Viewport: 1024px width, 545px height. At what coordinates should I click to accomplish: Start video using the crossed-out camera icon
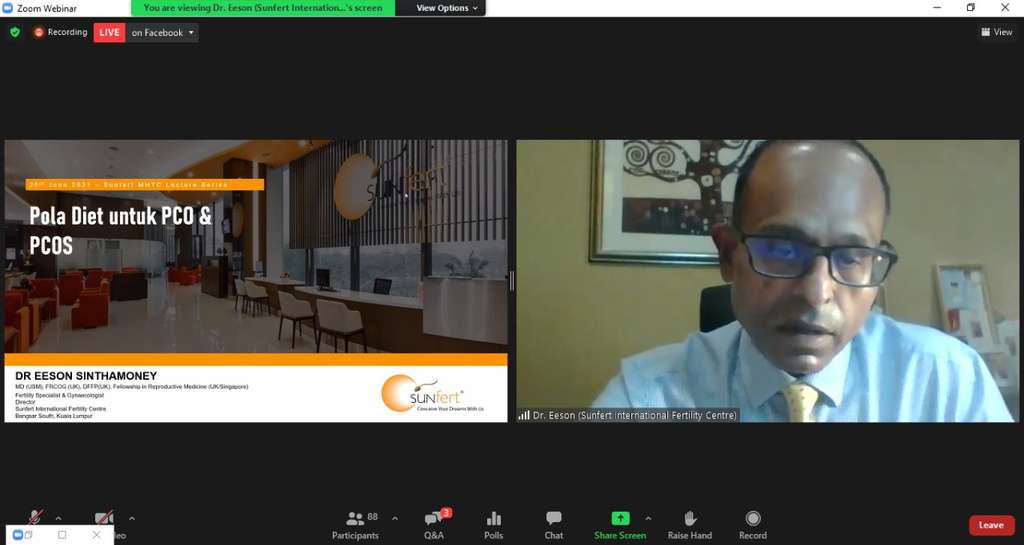point(104,518)
